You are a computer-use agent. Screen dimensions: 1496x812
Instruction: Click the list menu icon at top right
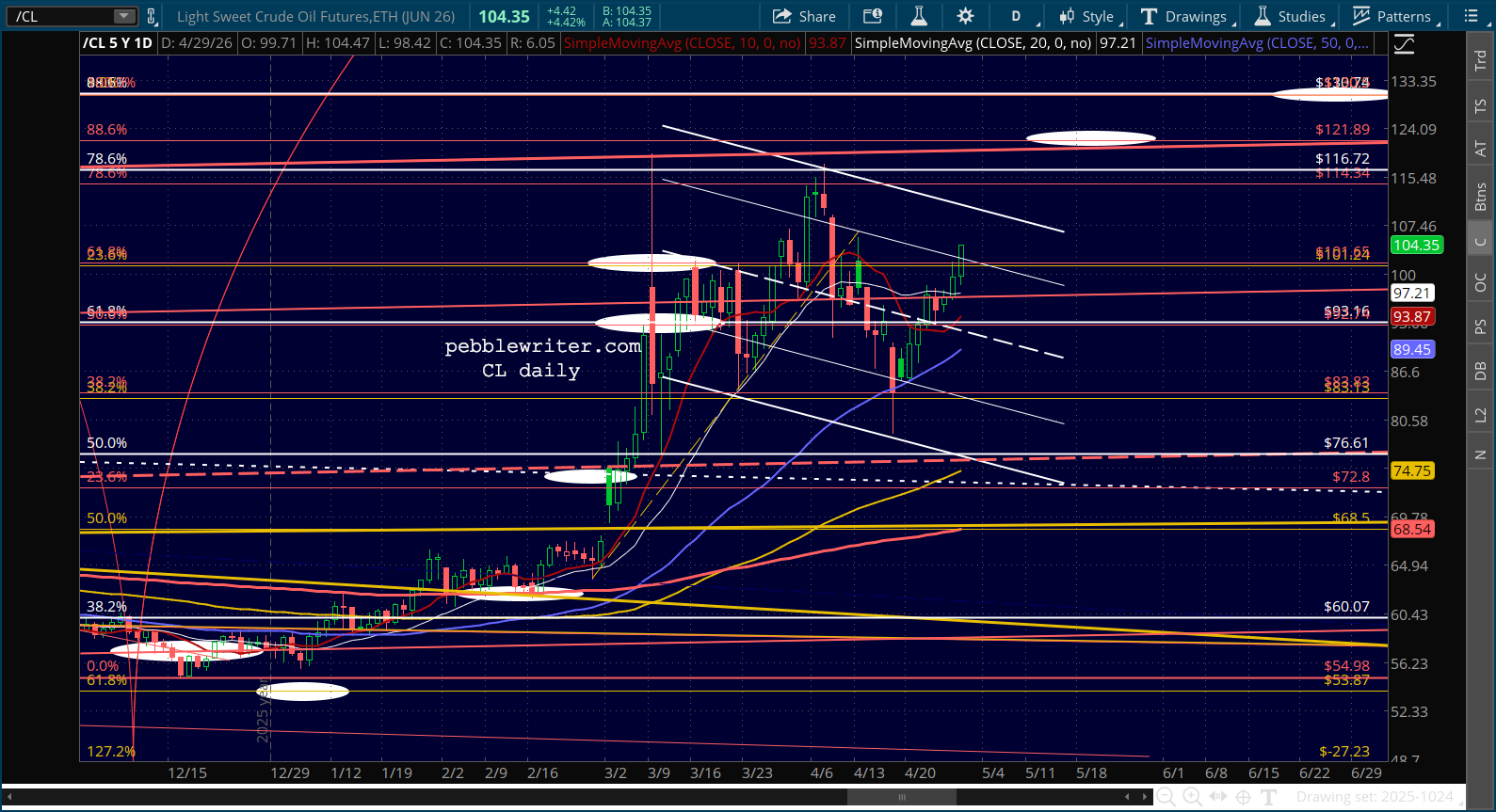[1471, 16]
